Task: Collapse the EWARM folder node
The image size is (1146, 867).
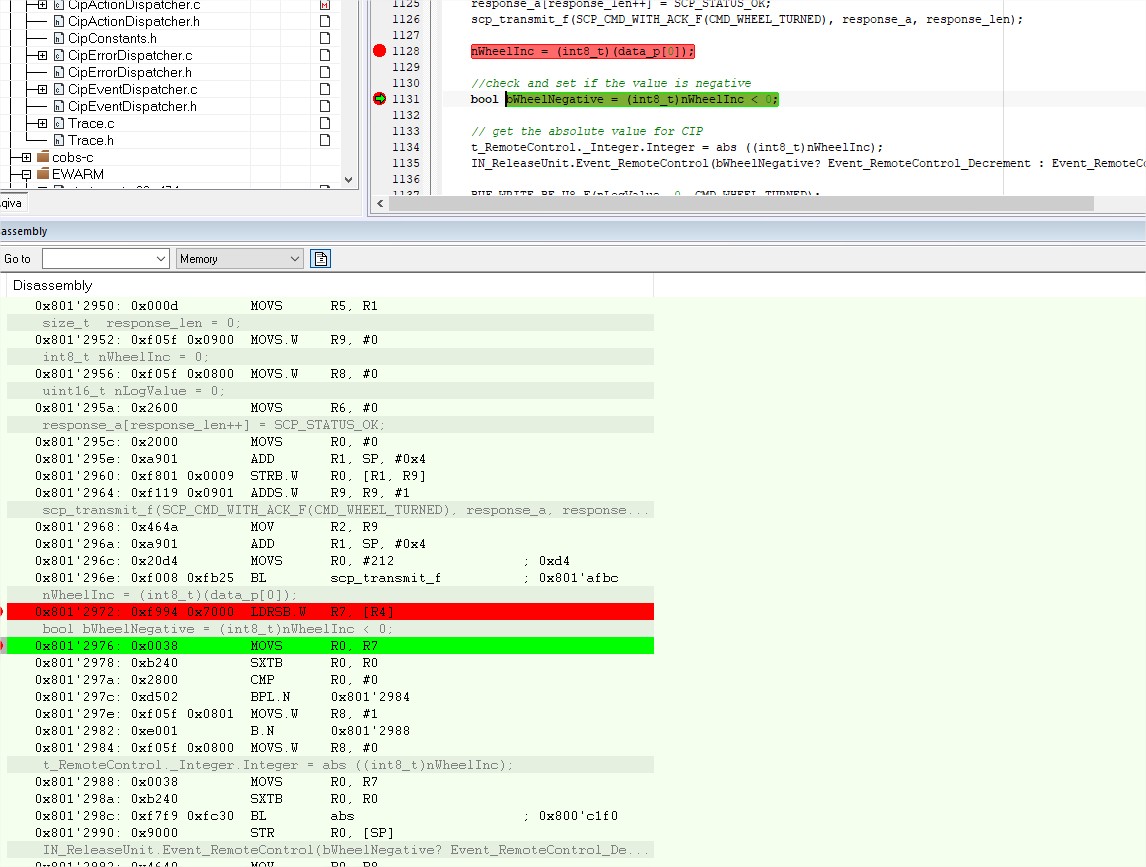Action: tap(26, 174)
